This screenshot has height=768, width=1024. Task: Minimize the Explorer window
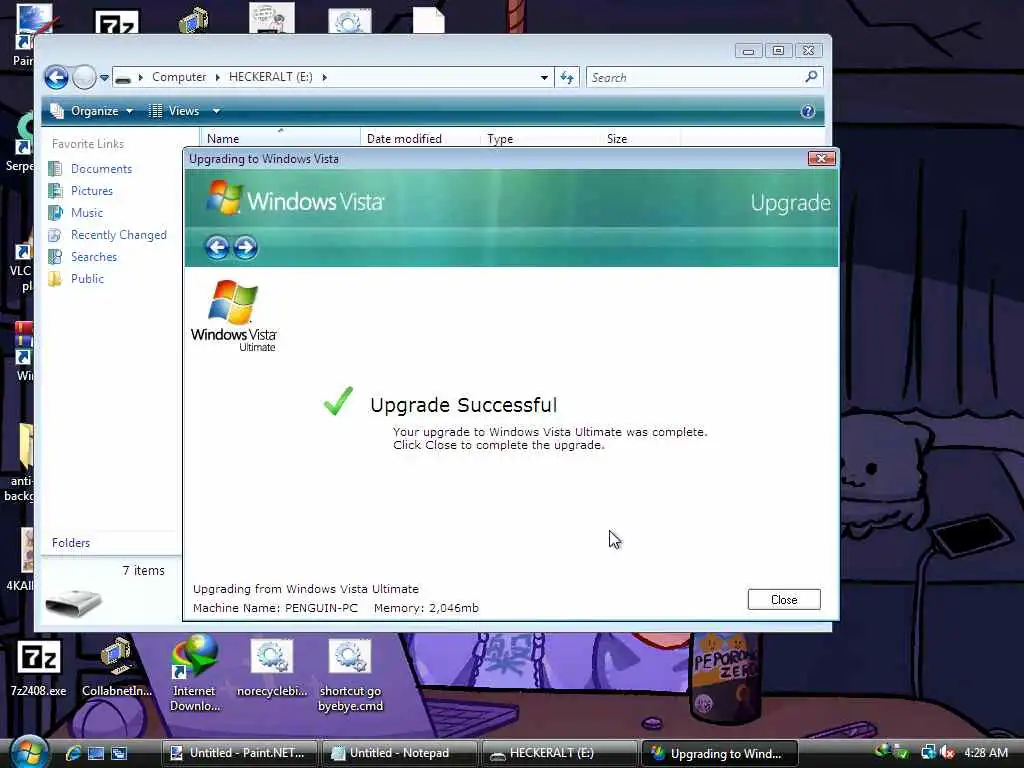coord(748,51)
